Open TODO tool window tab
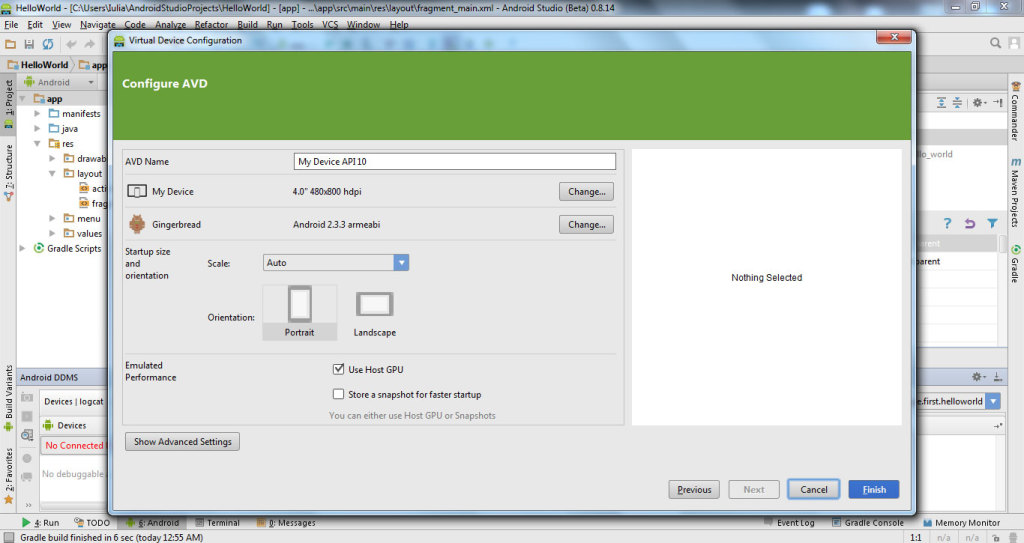Image resolution: width=1024 pixels, height=543 pixels. [92, 523]
